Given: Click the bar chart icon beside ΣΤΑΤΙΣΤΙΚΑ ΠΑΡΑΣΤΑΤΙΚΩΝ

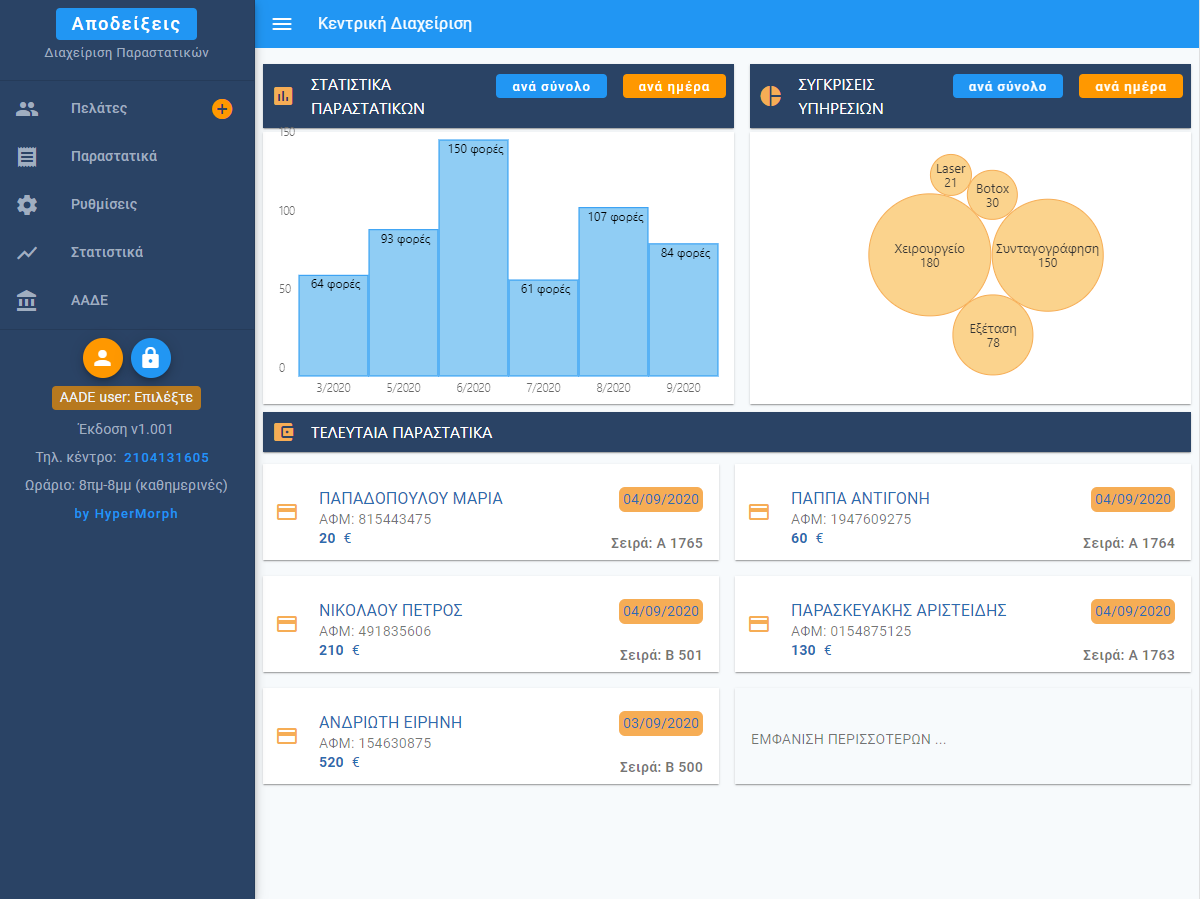Looking at the screenshot, I should 283,96.
